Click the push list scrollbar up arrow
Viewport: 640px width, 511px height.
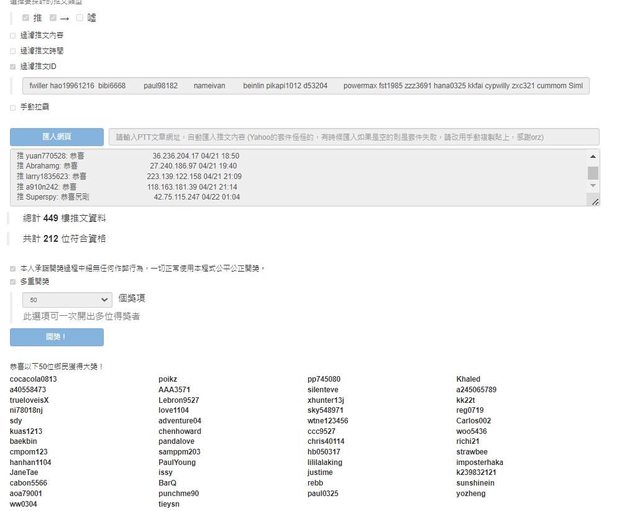(593, 156)
